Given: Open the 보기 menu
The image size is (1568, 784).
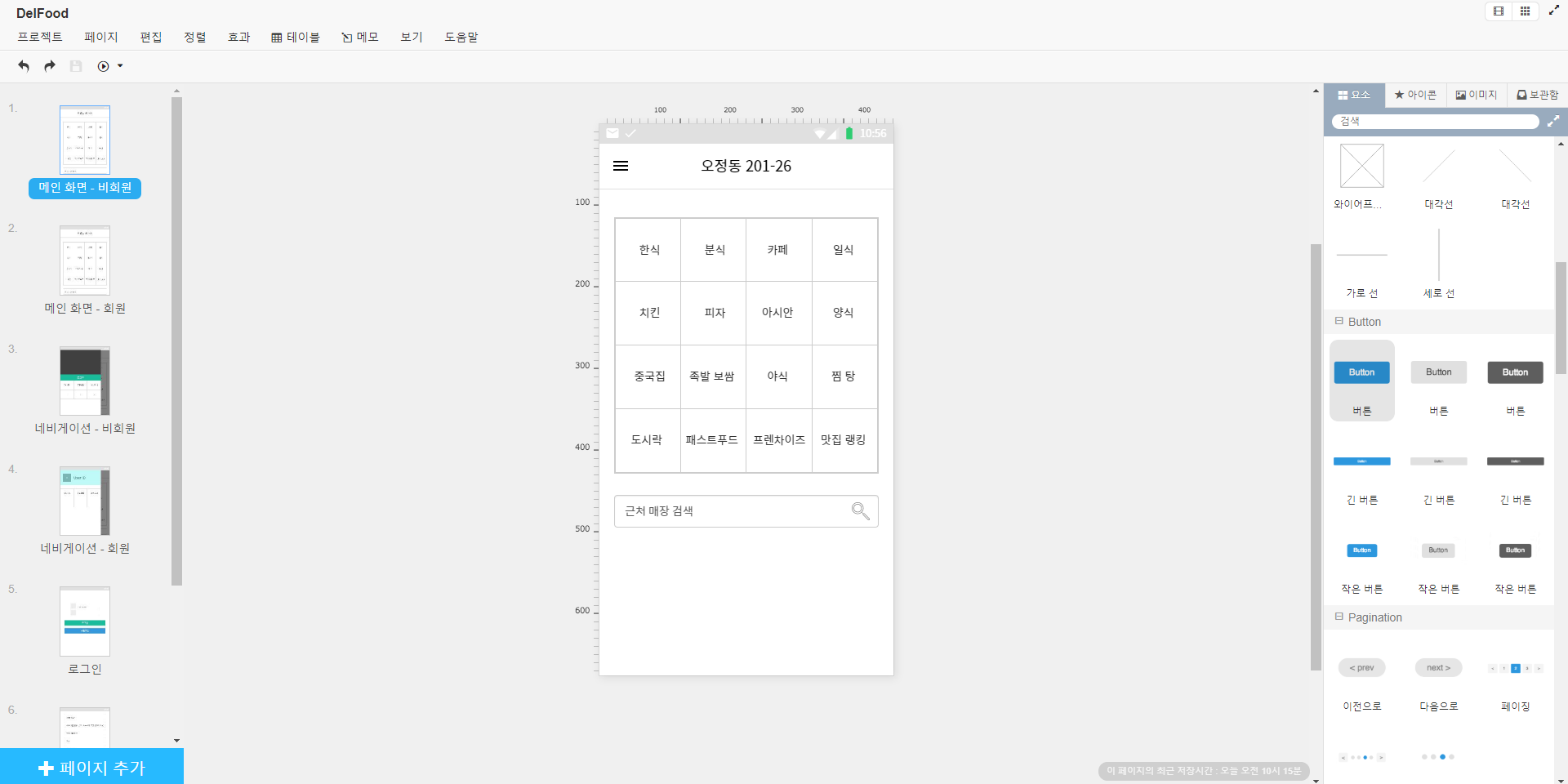Looking at the screenshot, I should (x=412, y=37).
